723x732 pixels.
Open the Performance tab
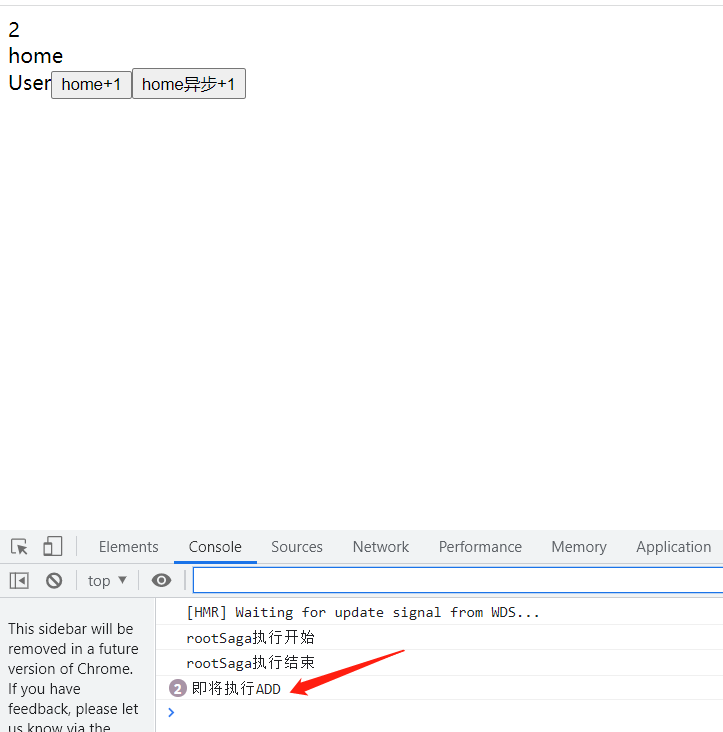tap(480, 547)
